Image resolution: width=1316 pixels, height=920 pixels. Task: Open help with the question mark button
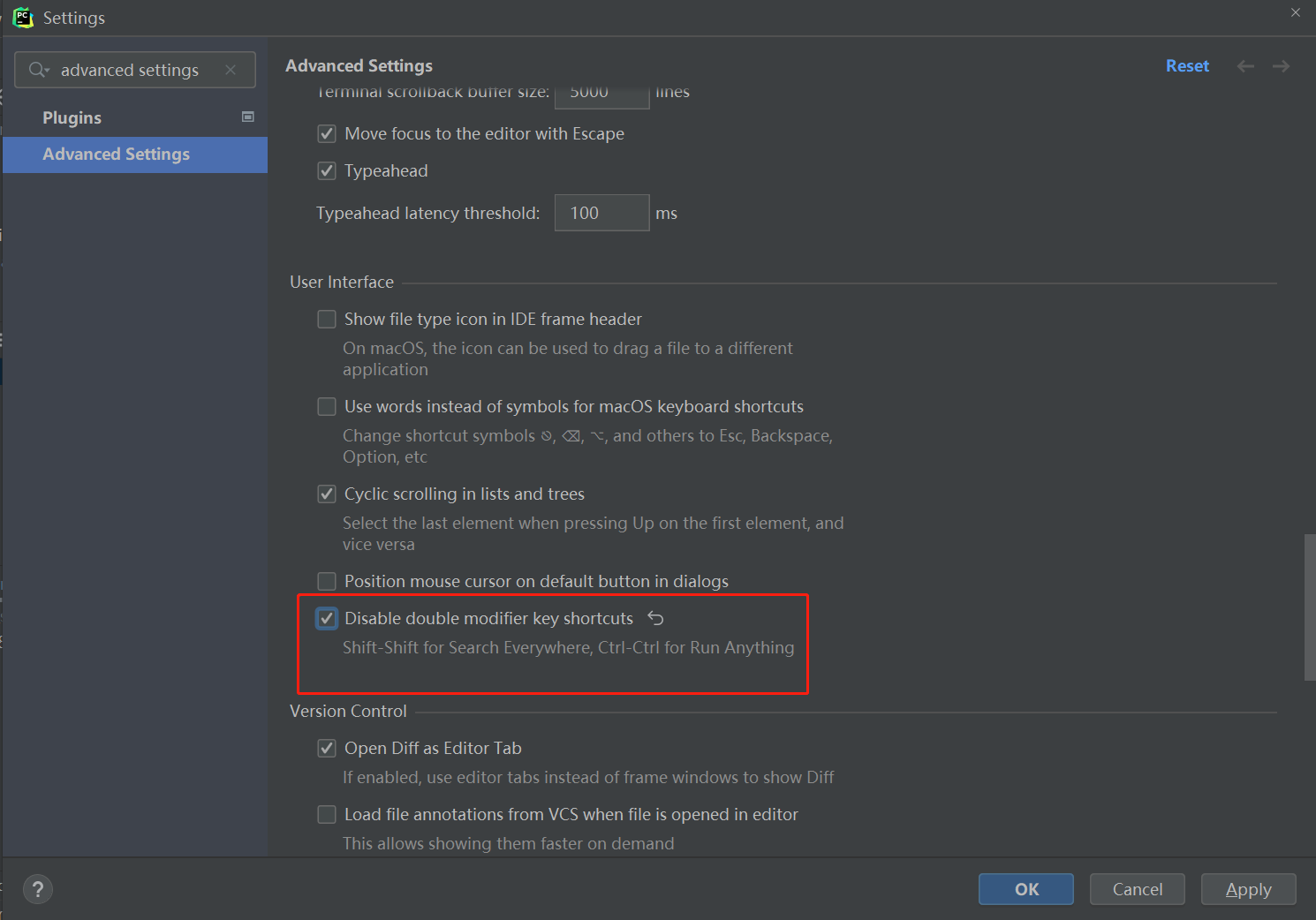38,889
